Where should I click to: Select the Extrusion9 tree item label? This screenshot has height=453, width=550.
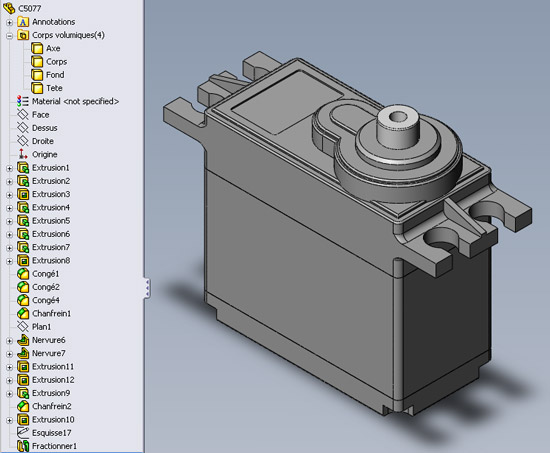tap(51, 393)
